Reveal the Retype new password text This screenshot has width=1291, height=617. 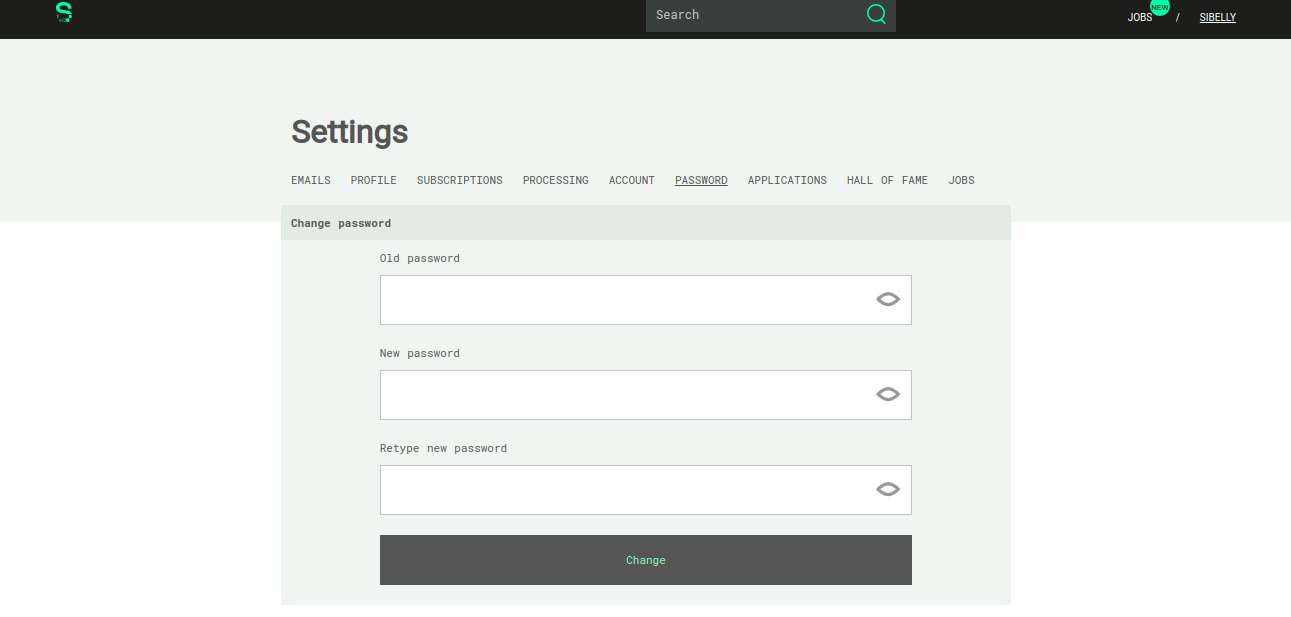tap(888, 489)
